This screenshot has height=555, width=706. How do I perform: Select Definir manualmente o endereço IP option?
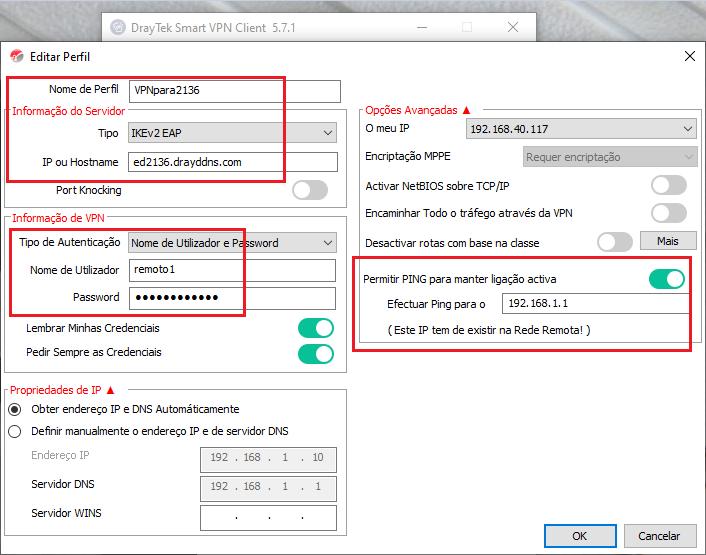coord(15,431)
